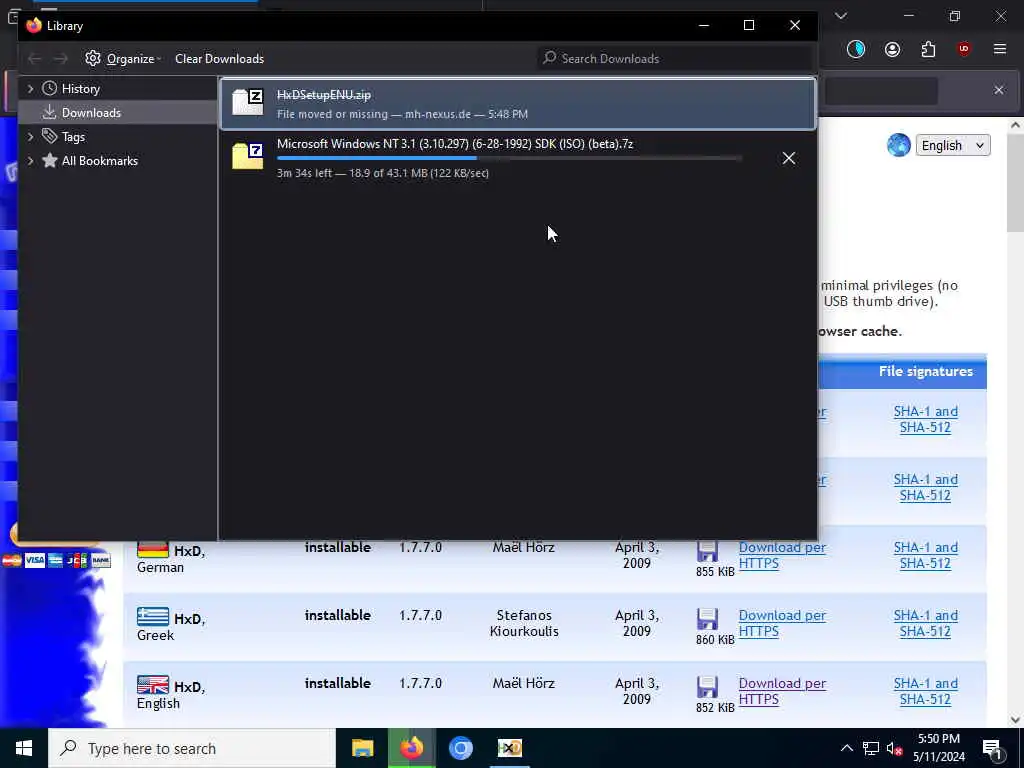Switch to HxD in the taskbar

509,748
